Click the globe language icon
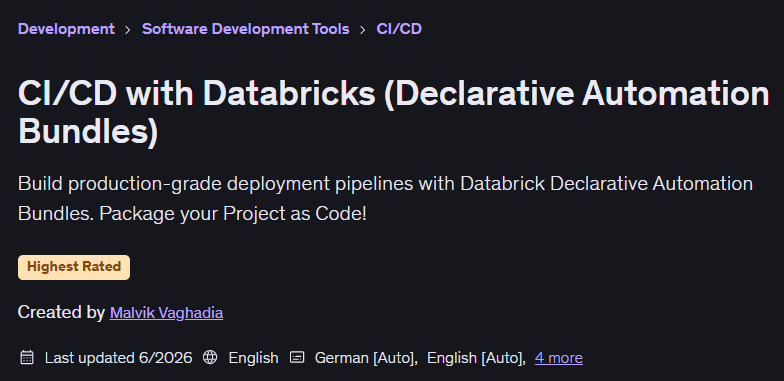 (x=210, y=358)
